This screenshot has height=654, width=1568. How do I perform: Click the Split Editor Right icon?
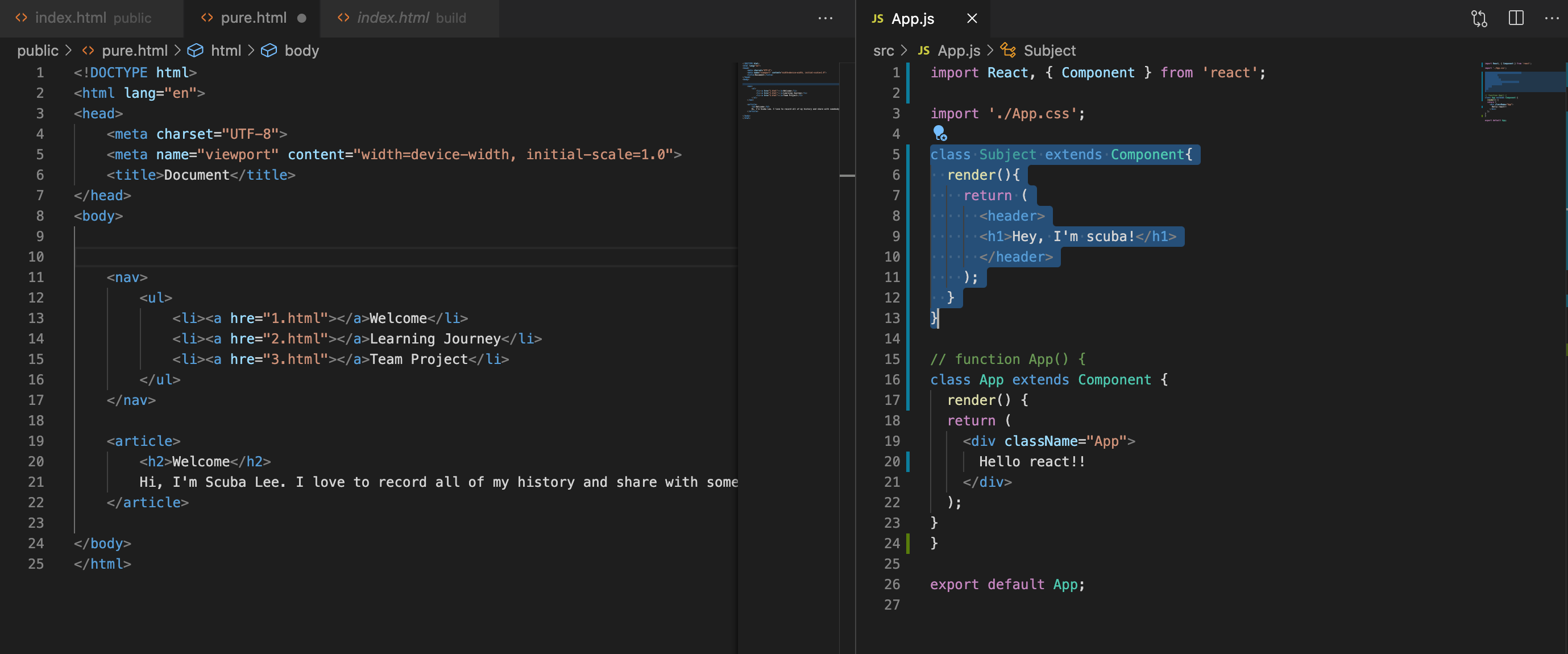pyautogui.click(x=1516, y=18)
